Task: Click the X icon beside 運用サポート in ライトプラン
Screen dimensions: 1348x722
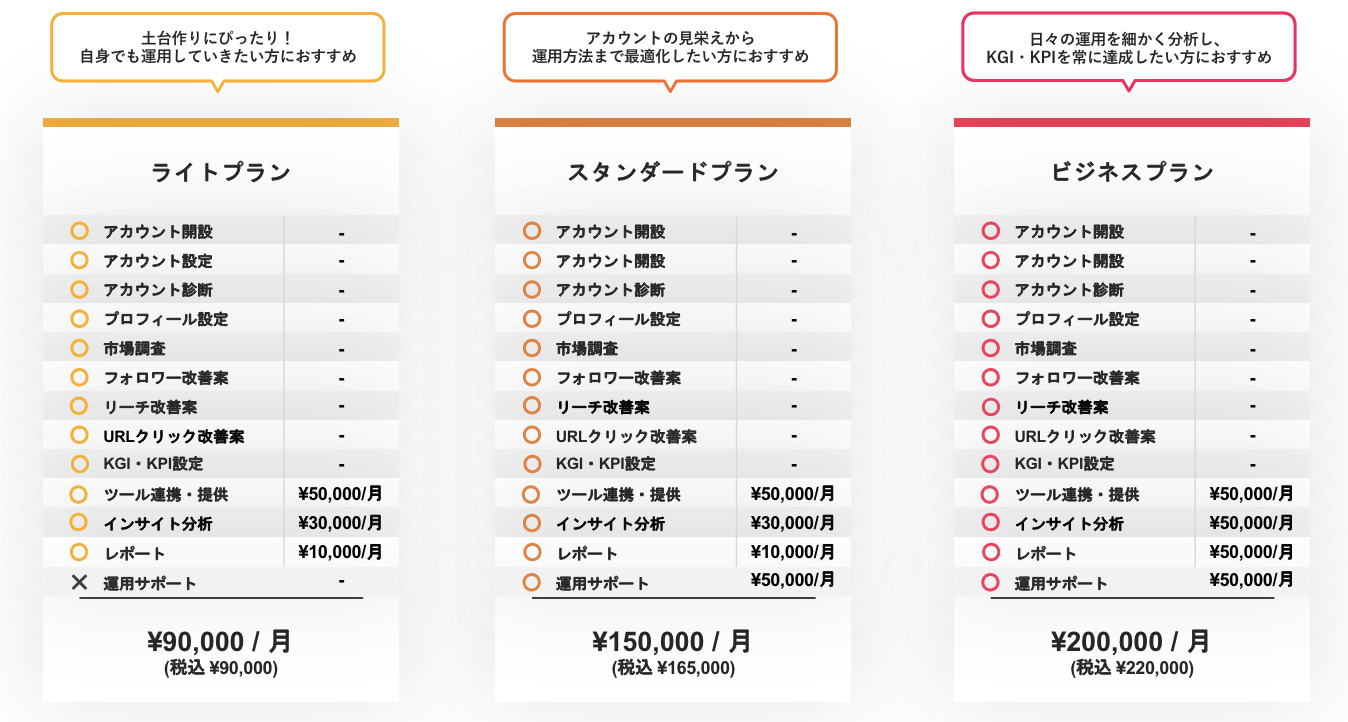Action: point(80,582)
